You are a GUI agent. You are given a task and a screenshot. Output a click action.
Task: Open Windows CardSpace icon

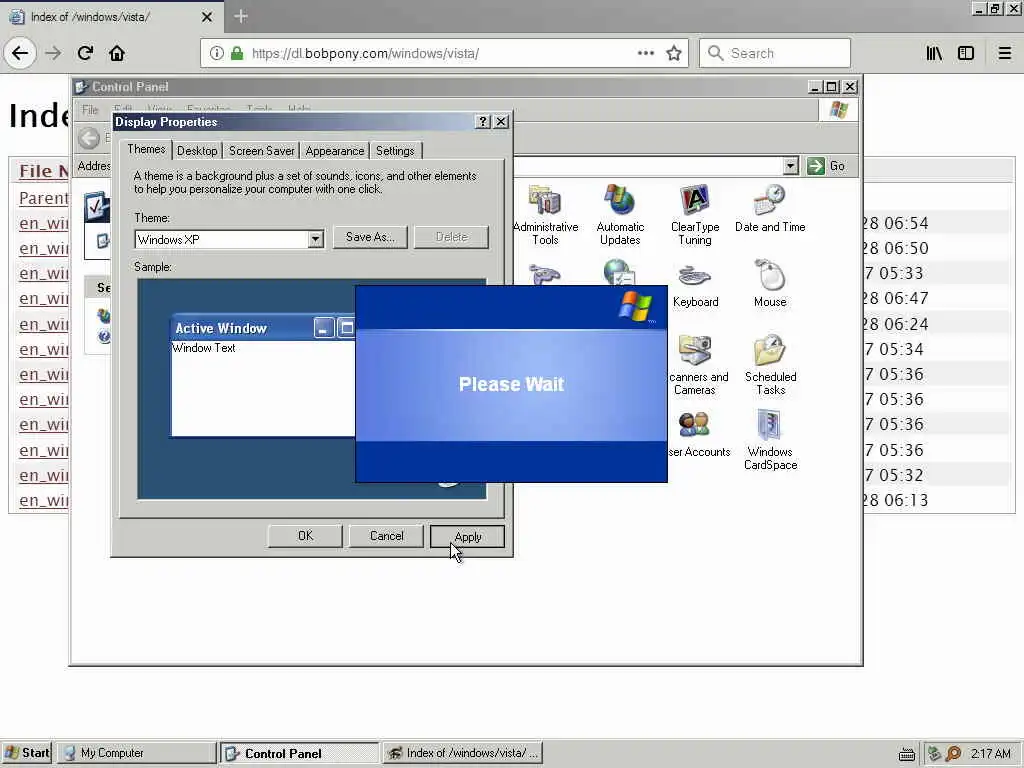pyautogui.click(x=771, y=440)
